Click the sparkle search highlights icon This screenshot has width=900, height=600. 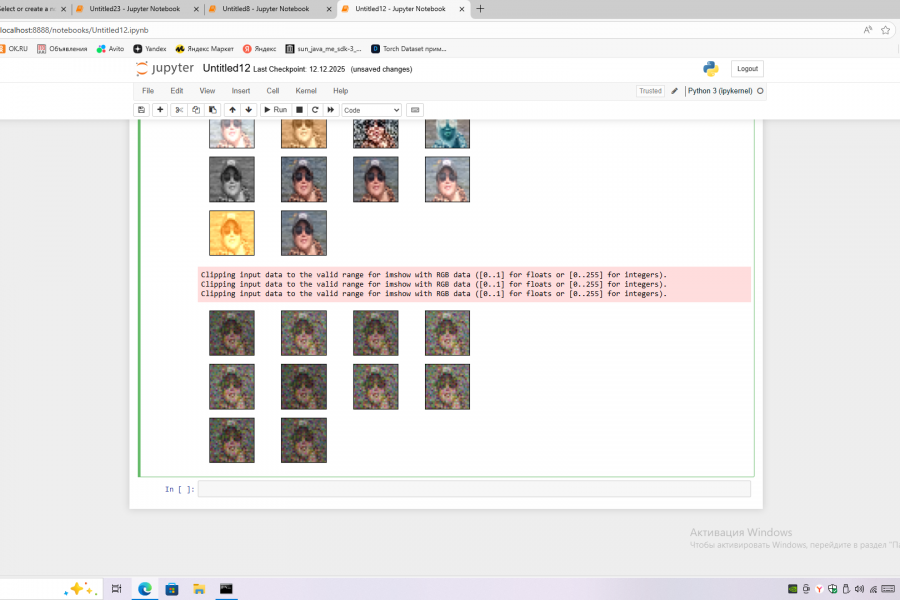[x=80, y=589]
